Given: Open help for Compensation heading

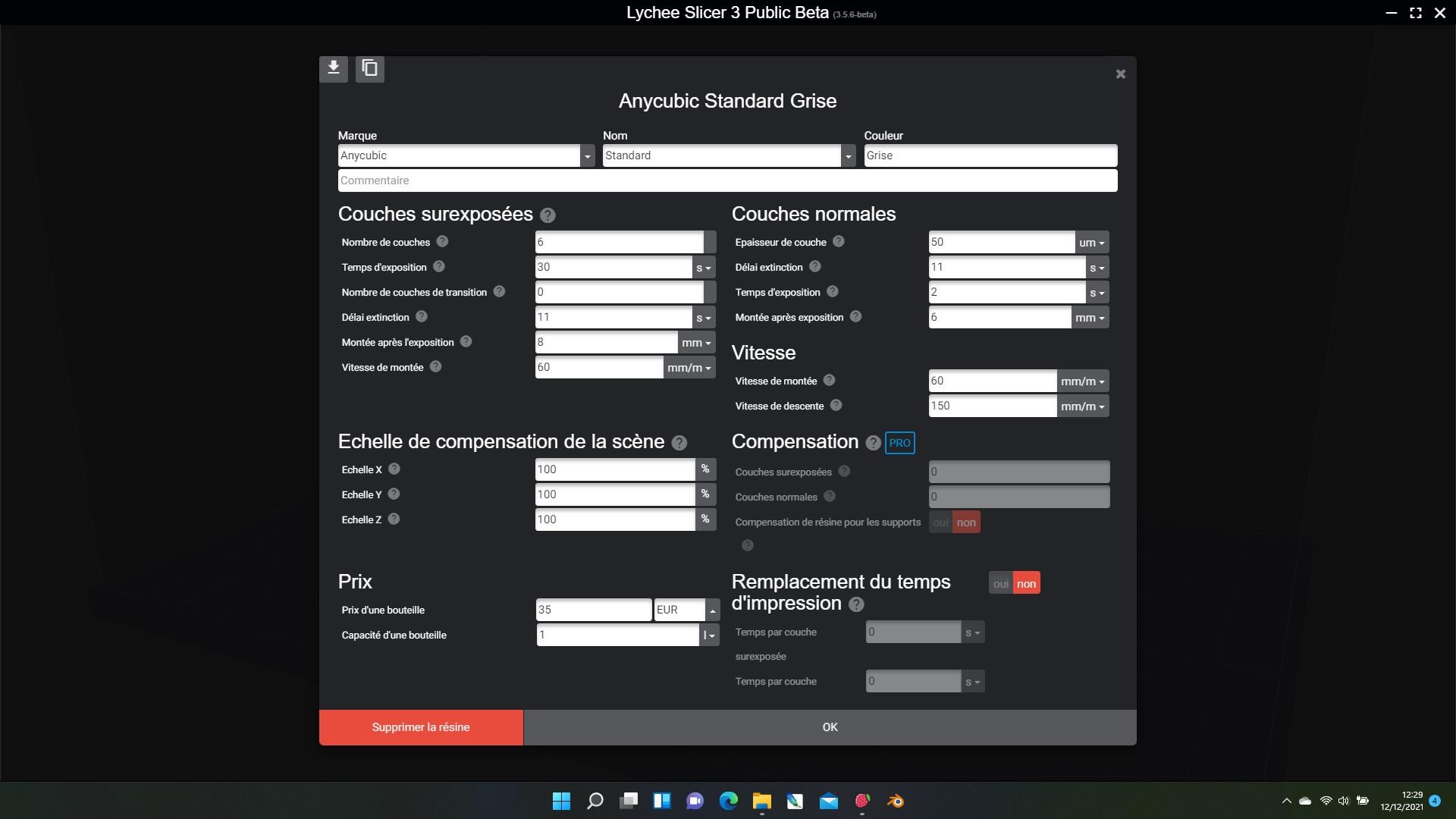Looking at the screenshot, I should tap(873, 443).
